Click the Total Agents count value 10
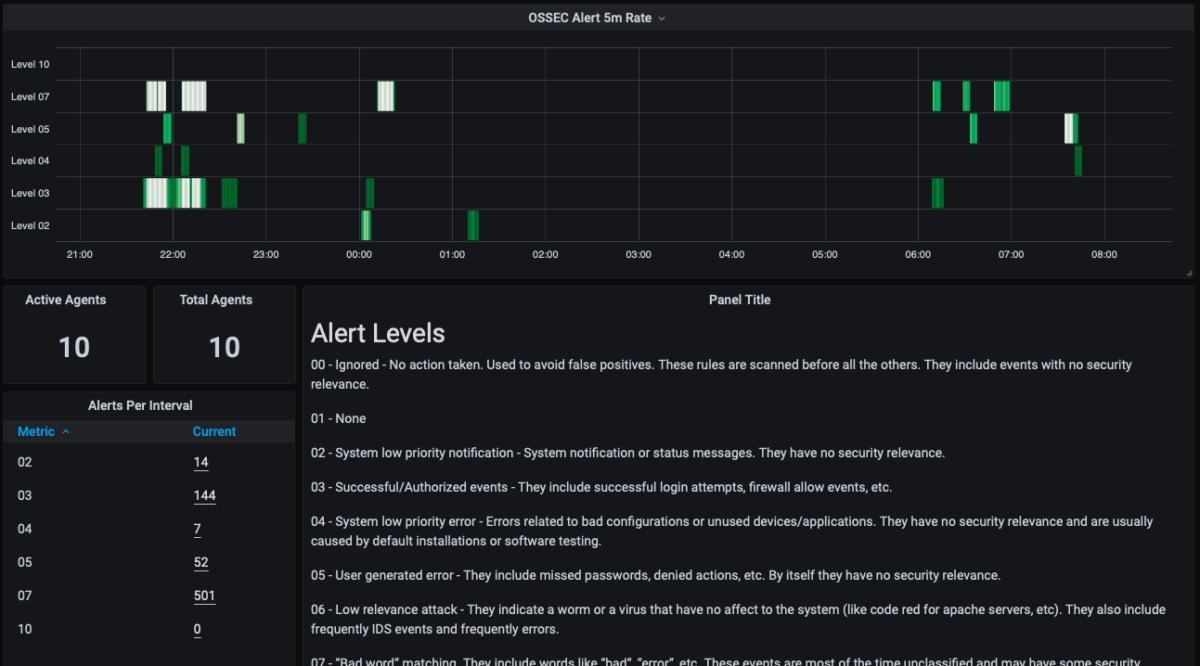Image resolution: width=1200 pixels, height=666 pixels. pyautogui.click(x=224, y=347)
